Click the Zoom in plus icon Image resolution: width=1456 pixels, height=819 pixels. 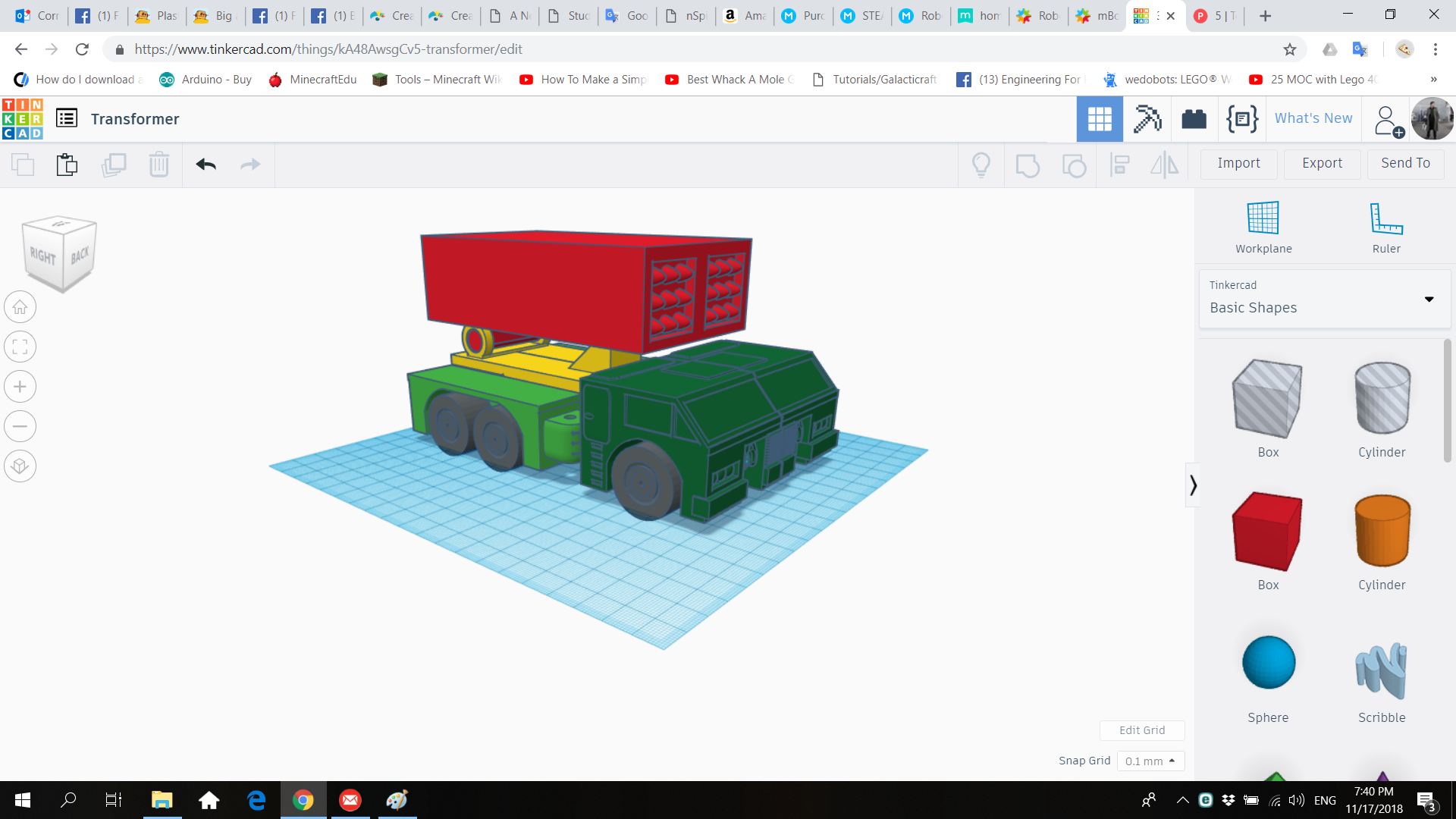[x=20, y=387]
